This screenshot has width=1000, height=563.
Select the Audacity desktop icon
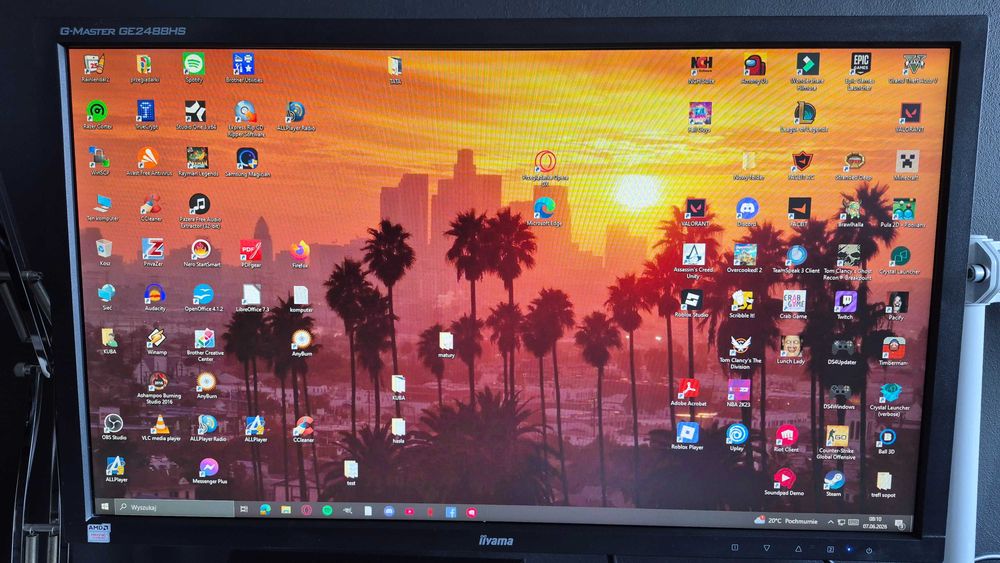[x=154, y=297]
